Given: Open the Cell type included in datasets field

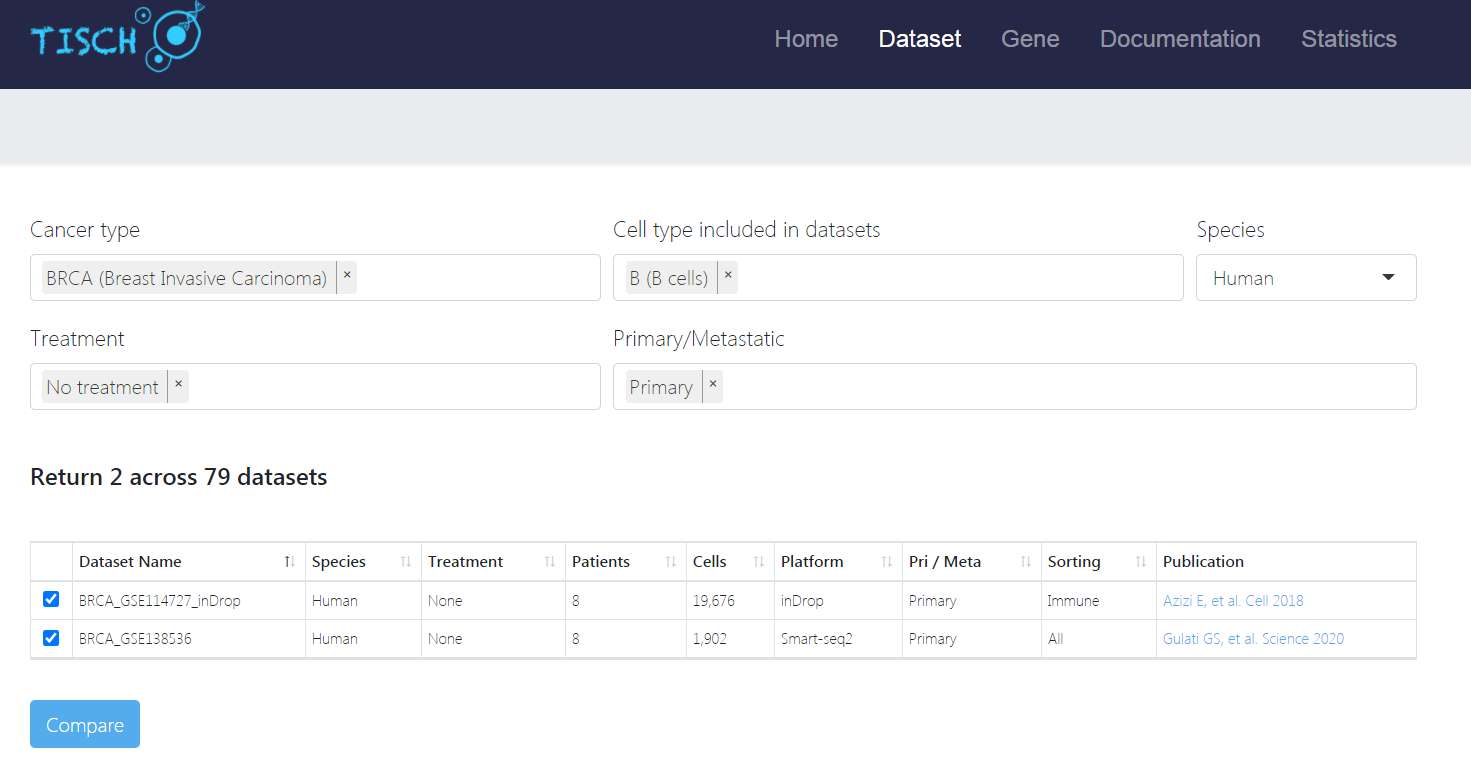Looking at the screenshot, I should coord(898,277).
